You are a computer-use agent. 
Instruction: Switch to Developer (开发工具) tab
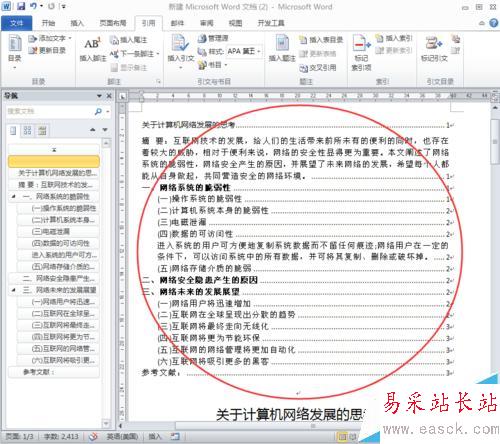[x=271, y=23]
